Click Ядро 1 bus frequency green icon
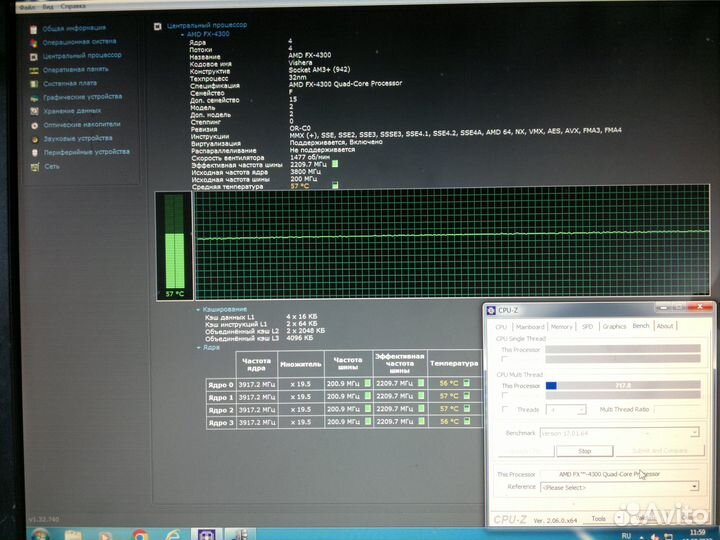Image resolution: width=720 pixels, height=540 pixels. 368,396
